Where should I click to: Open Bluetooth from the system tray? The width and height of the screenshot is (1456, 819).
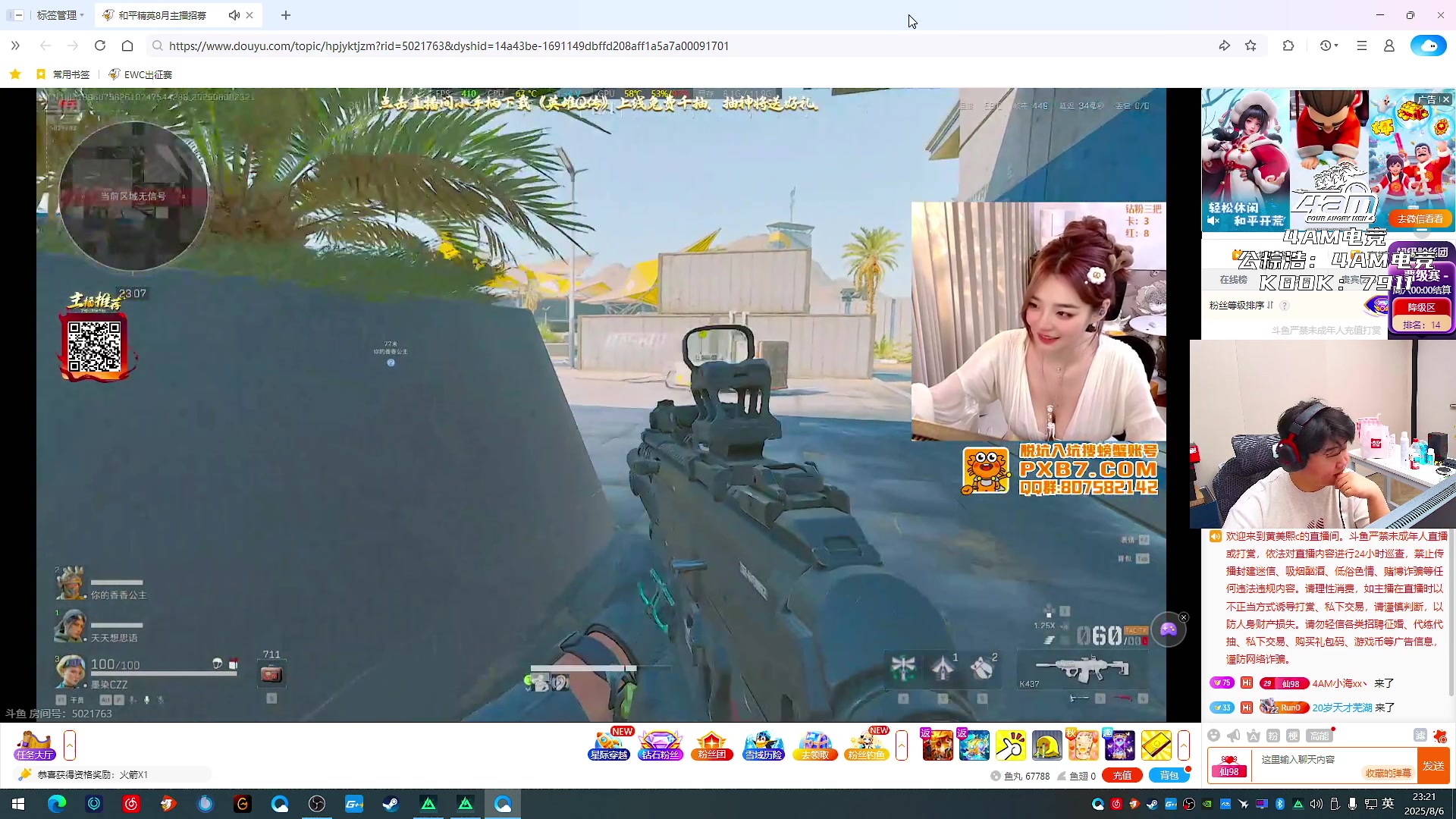coord(1280,804)
